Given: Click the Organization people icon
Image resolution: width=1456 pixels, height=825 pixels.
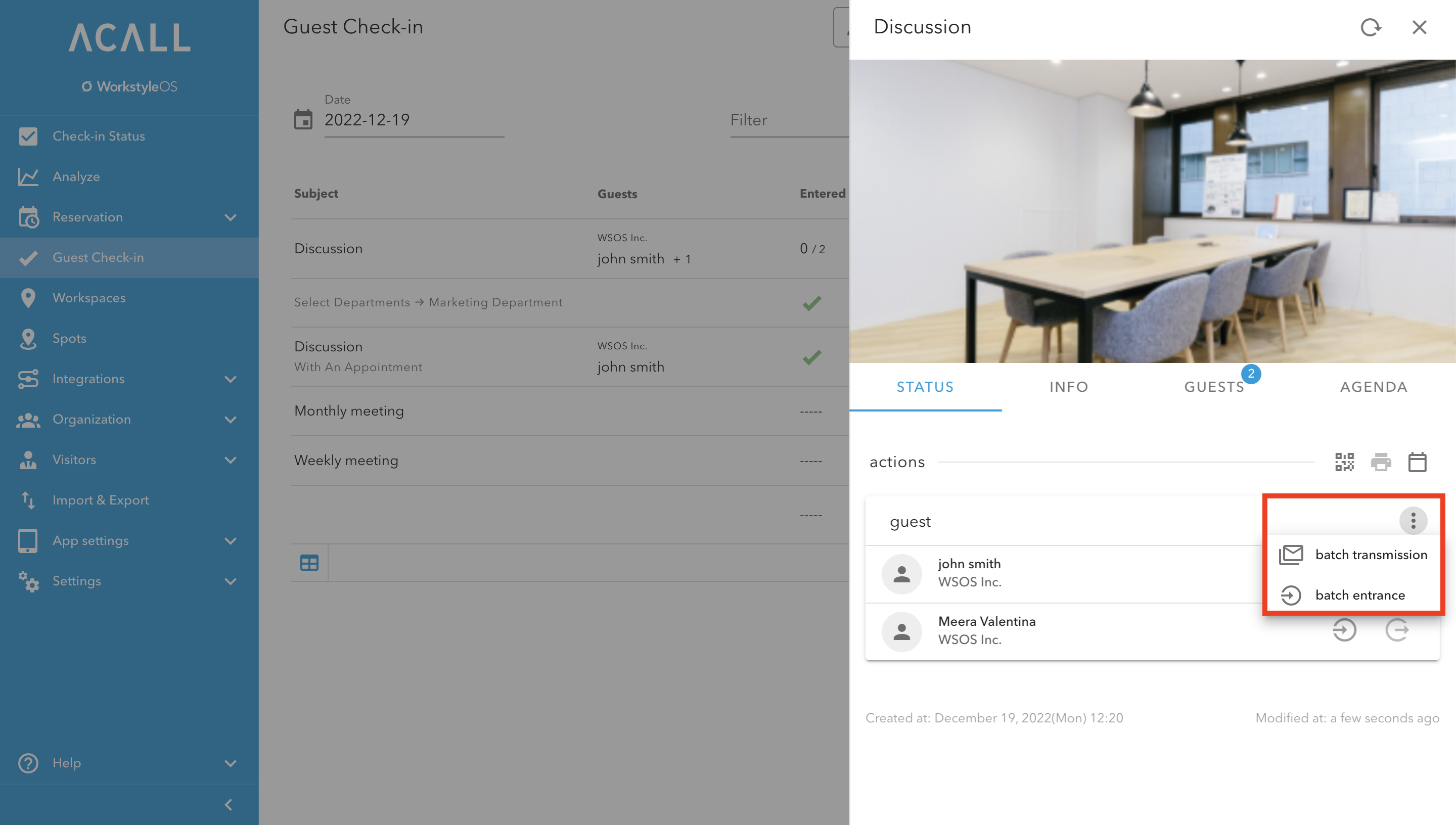Looking at the screenshot, I should 28,419.
